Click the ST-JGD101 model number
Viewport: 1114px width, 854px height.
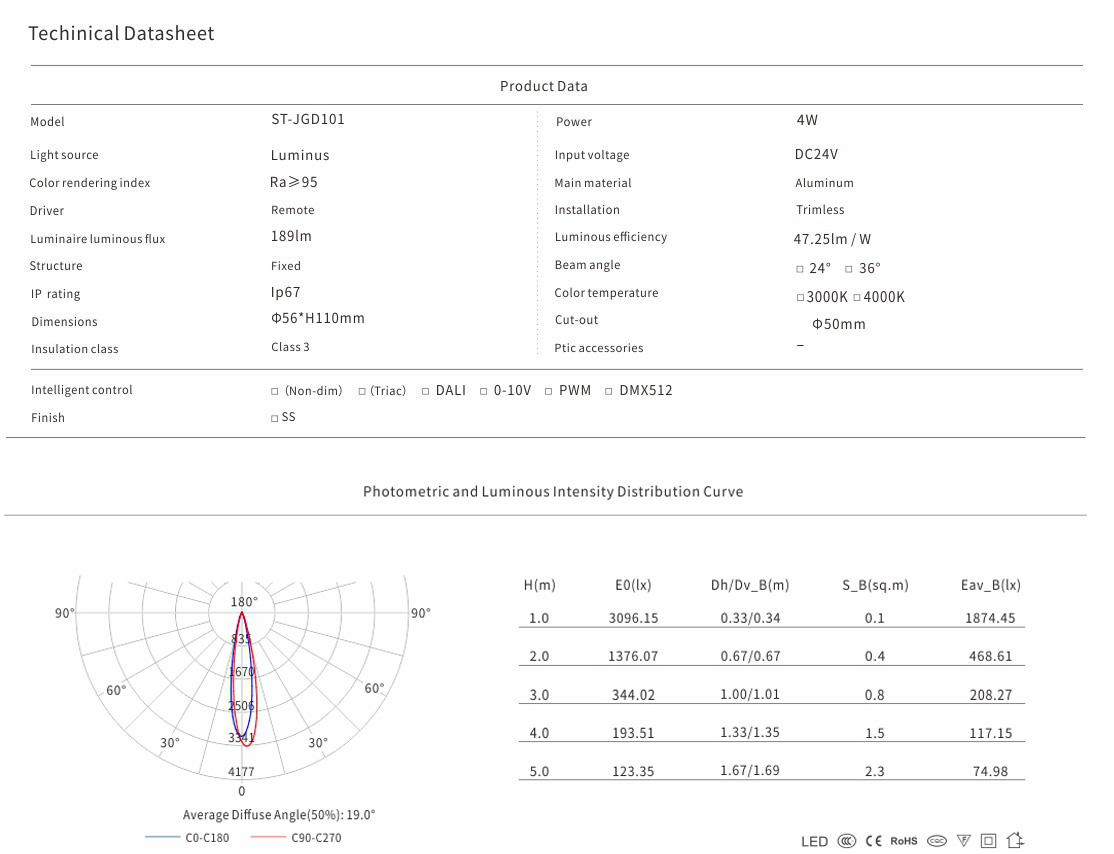(x=308, y=119)
